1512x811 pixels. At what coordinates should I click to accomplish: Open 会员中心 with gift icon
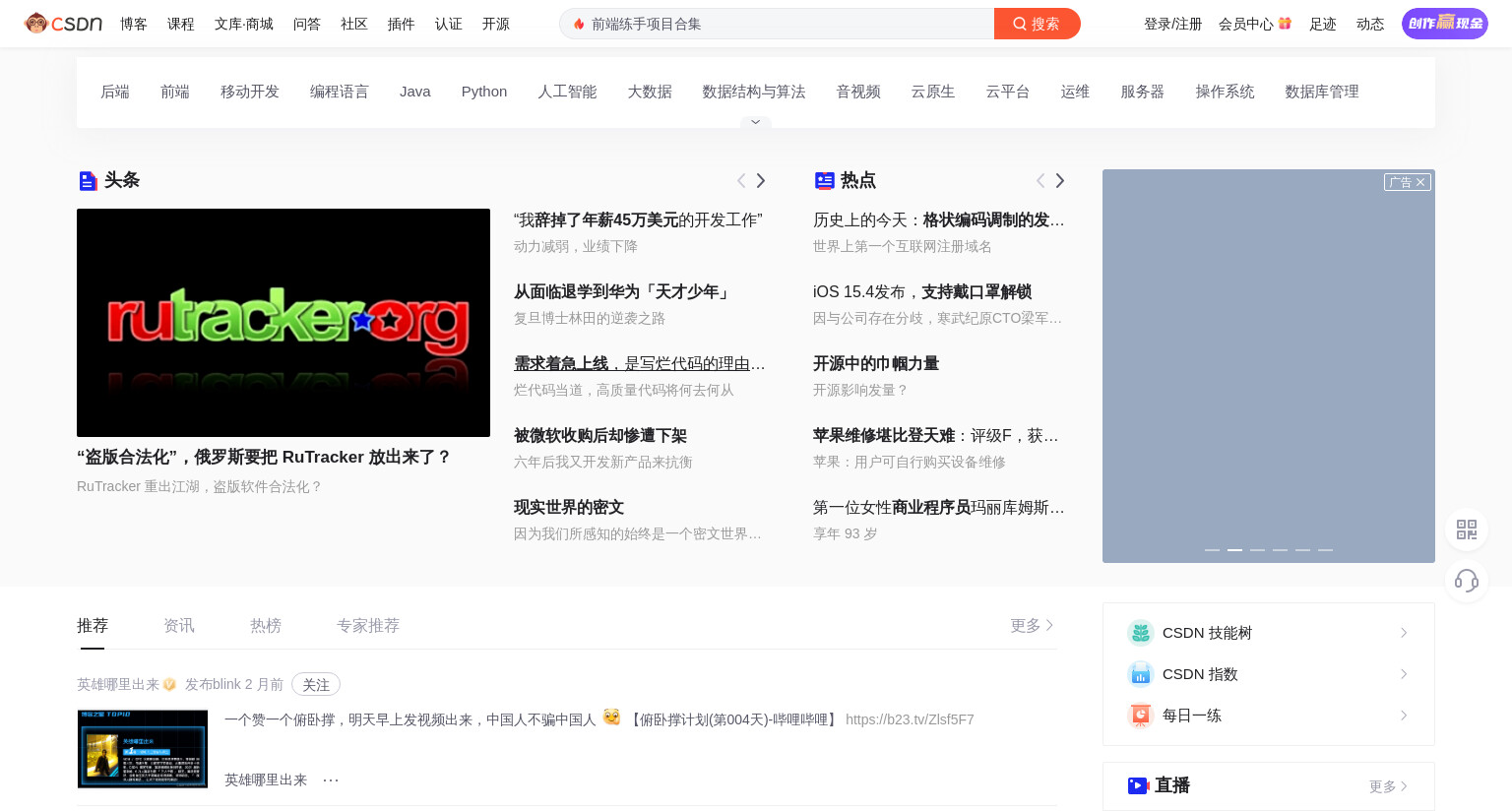(x=1255, y=24)
